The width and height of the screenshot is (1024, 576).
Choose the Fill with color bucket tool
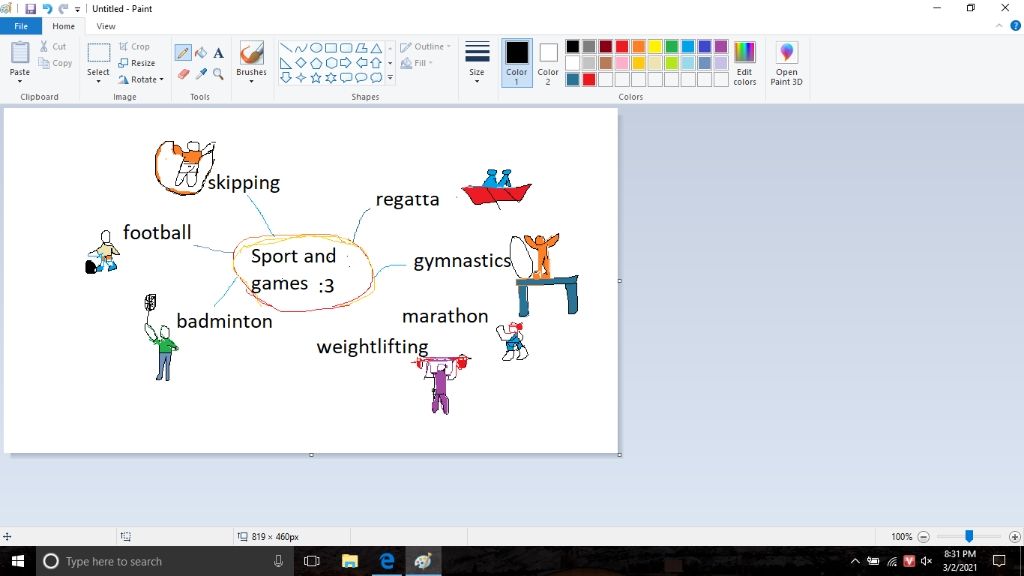coord(201,53)
